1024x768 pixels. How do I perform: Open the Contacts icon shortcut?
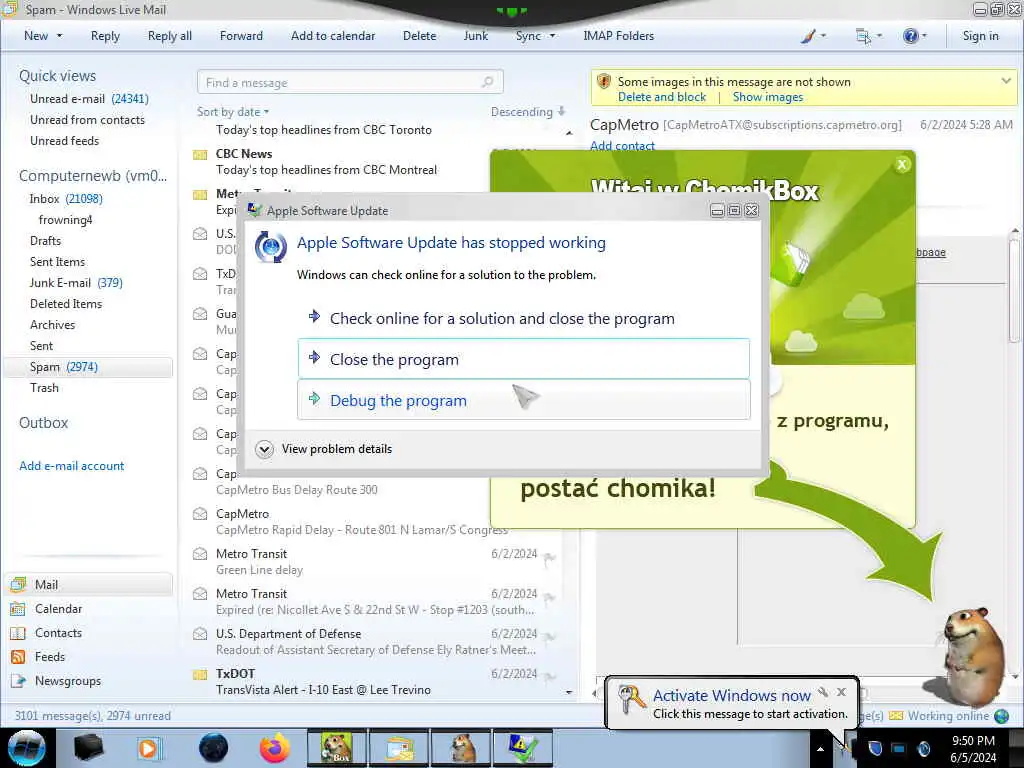tap(18, 633)
